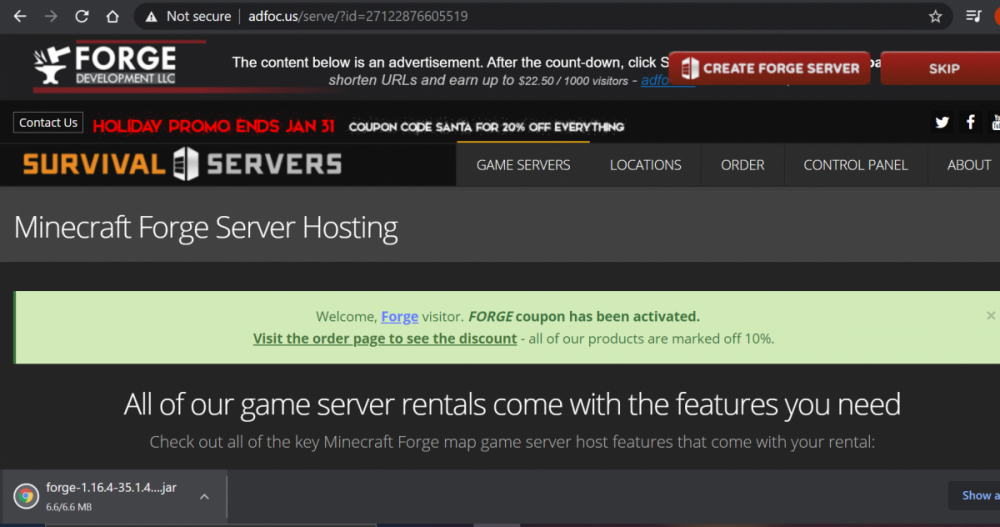
Task: Go to the Order page tab
Action: [742, 165]
